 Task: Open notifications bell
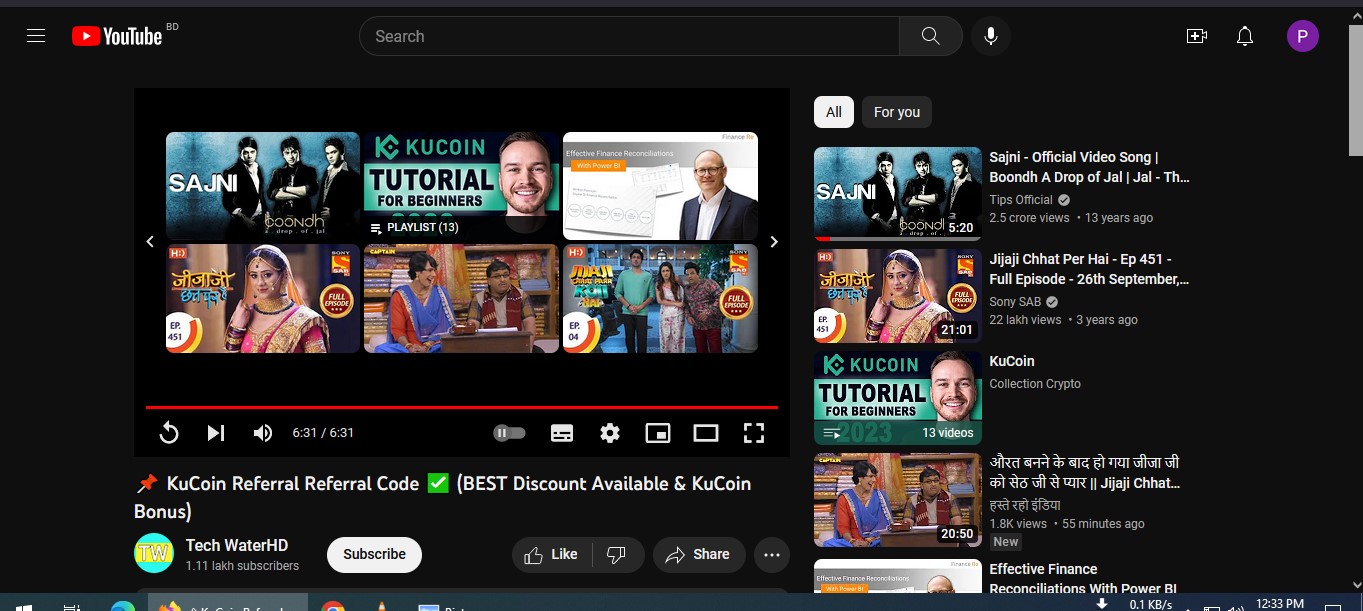[1245, 36]
